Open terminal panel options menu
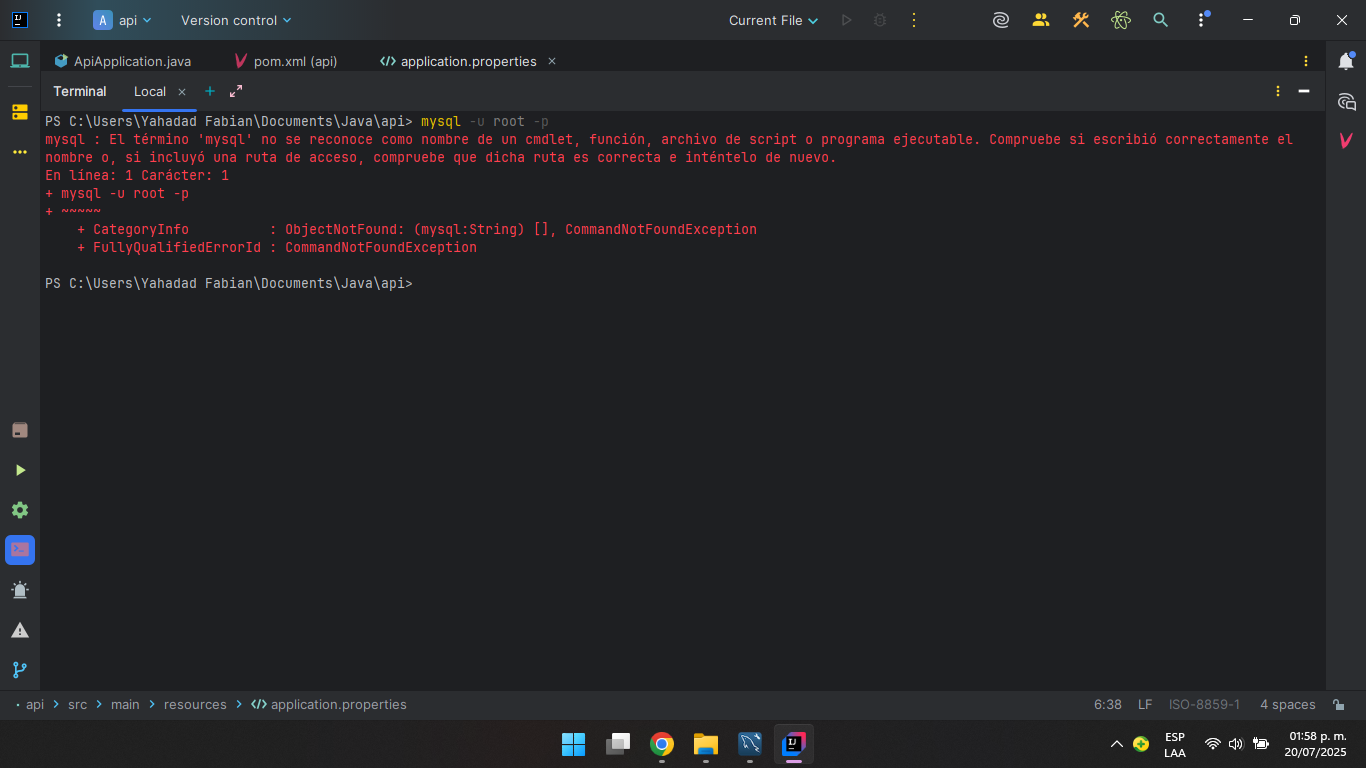The height and width of the screenshot is (768, 1366). pyautogui.click(x=1277, y=91)
